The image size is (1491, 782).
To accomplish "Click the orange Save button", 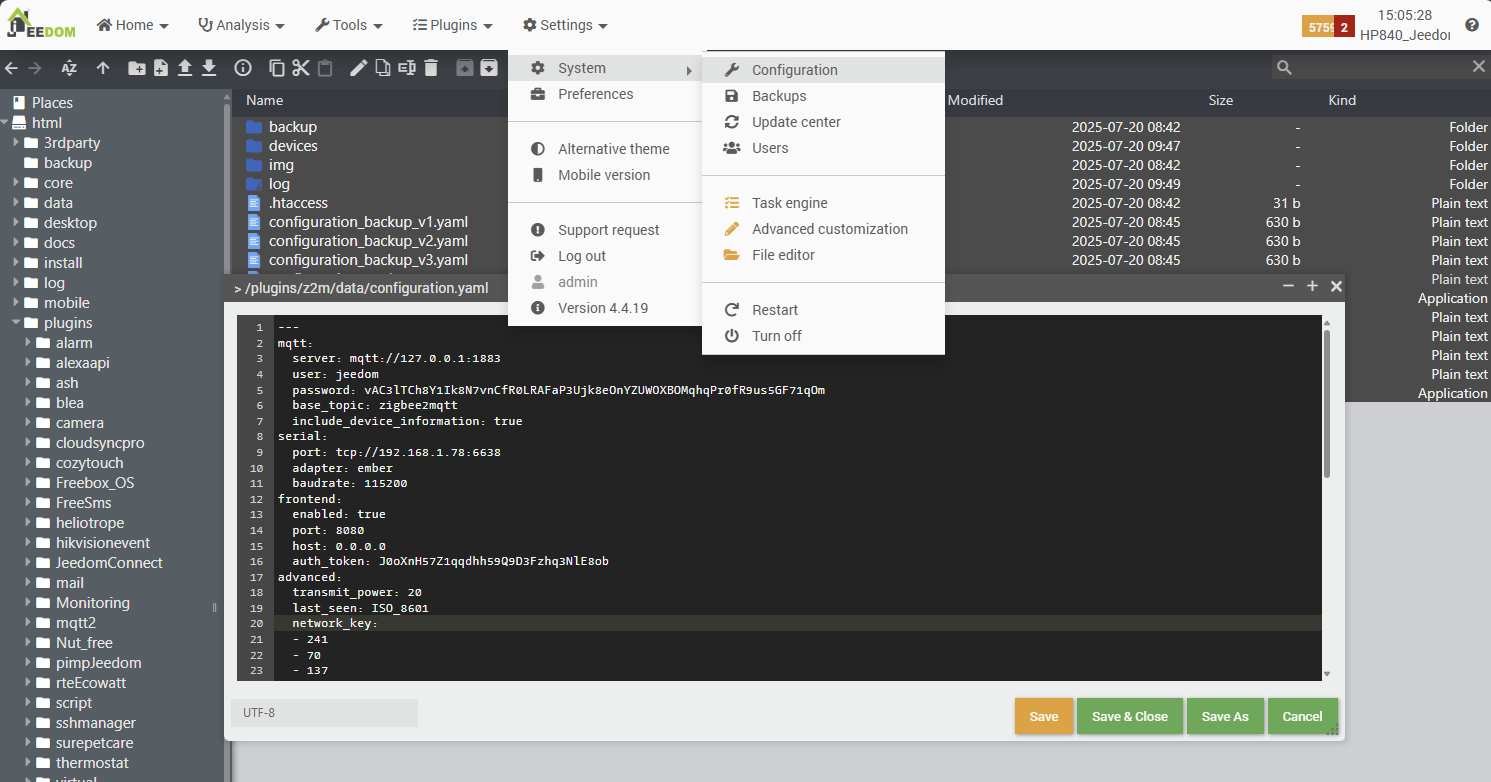I will click(x=1043, y=716).
